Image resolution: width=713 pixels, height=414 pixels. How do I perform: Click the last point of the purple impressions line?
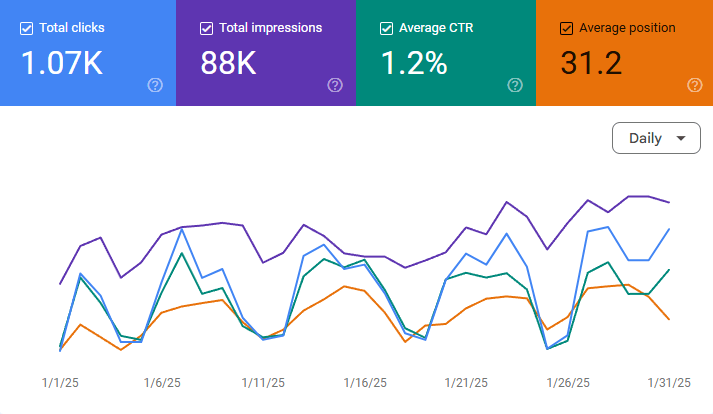(x=669, y=202)
